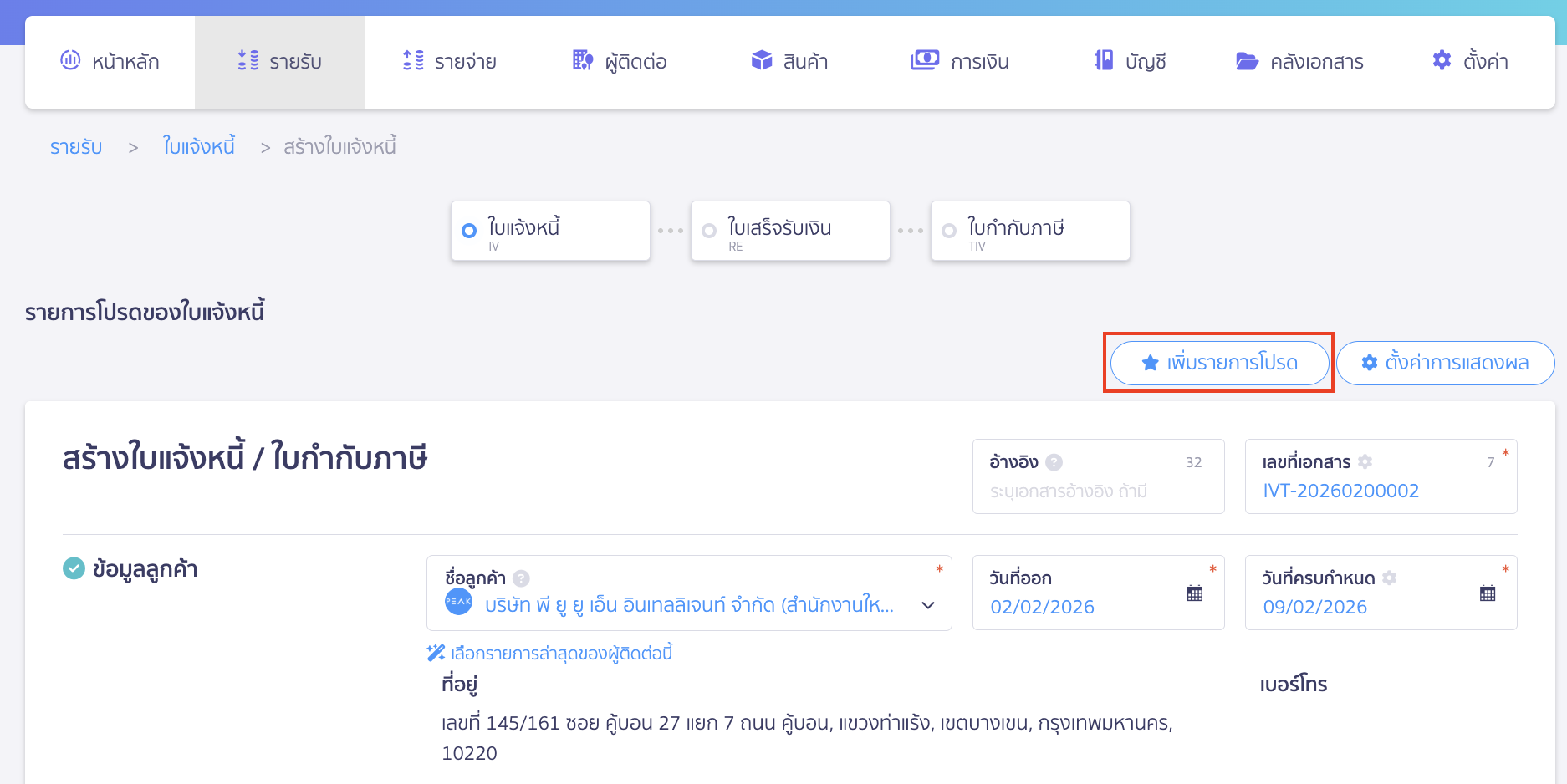Click the คลังเอกสาร folder icon

tap(1247, 60)
